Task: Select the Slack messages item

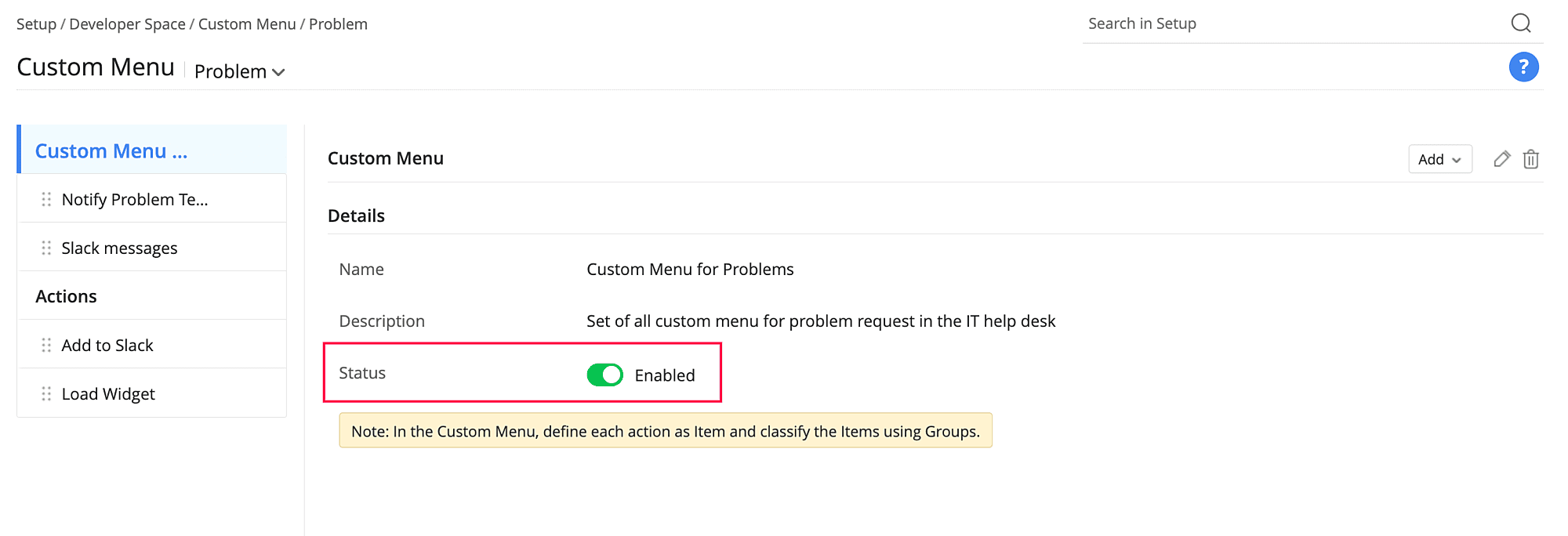Action: pos(119,248)
